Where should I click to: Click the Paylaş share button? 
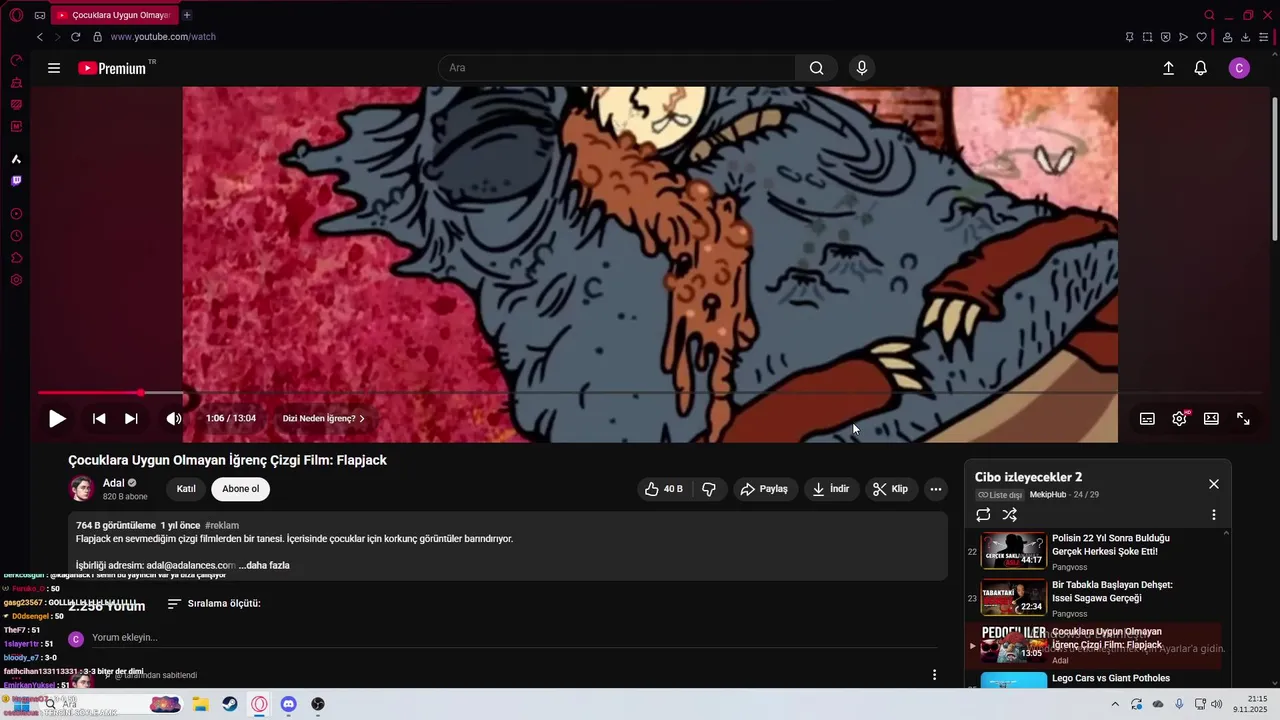[764, 489]
